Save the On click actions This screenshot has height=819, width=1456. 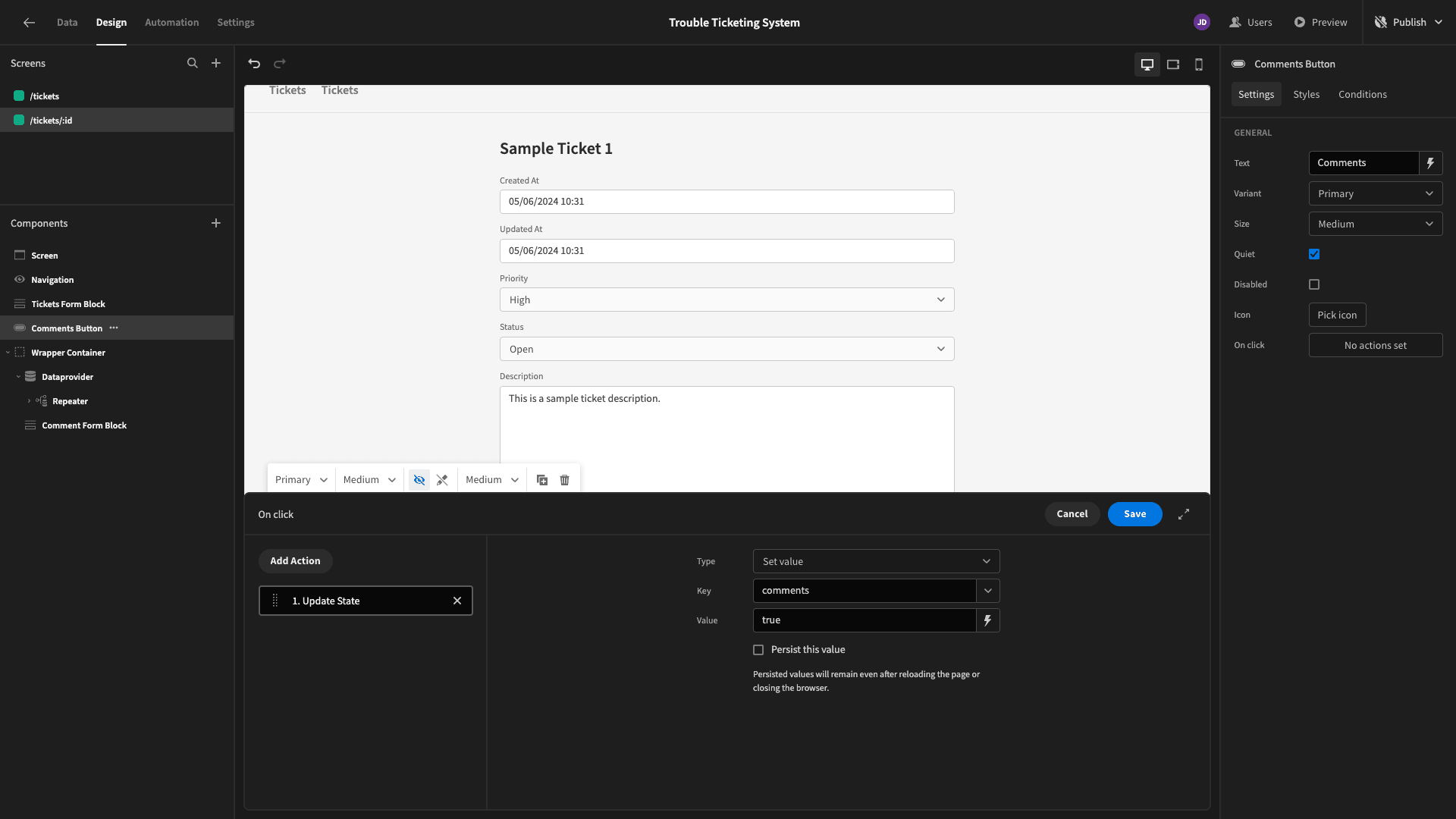[1134, 514]
